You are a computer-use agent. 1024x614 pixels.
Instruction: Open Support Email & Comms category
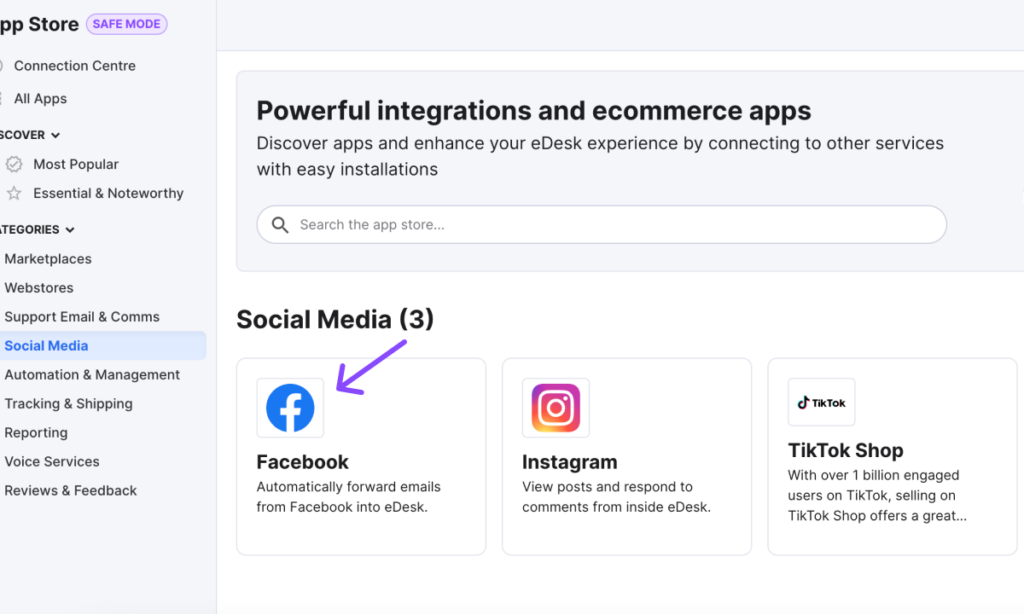(x=82, y=317)
